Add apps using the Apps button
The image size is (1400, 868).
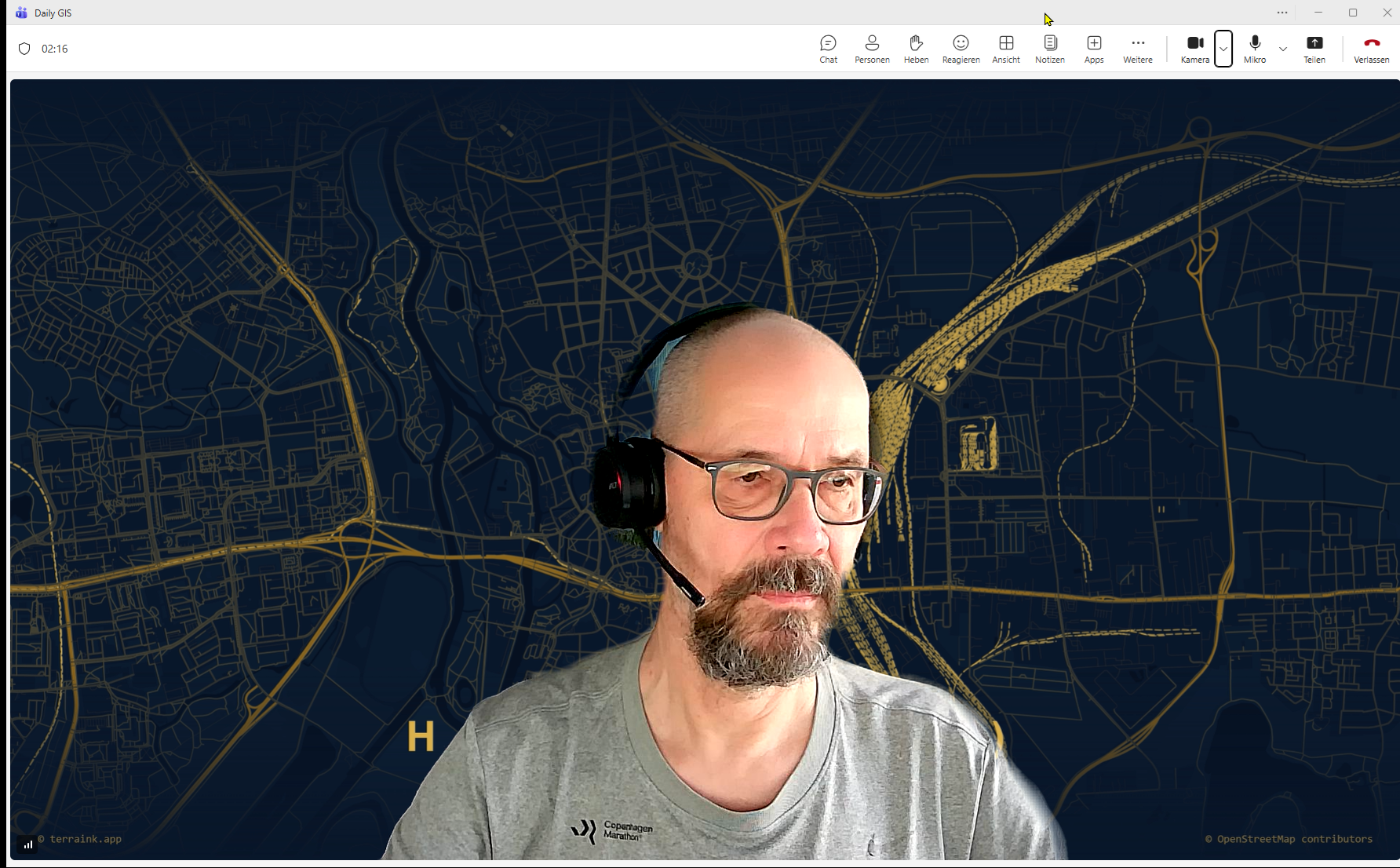click(x=1094, y=49)
